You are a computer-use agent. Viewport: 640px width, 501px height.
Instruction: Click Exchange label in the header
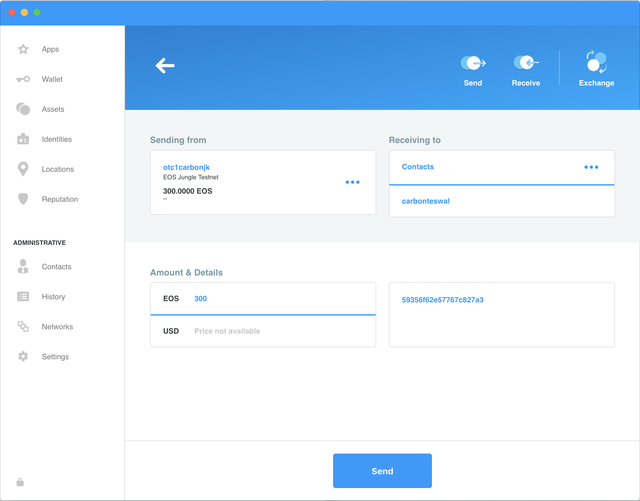596,83
